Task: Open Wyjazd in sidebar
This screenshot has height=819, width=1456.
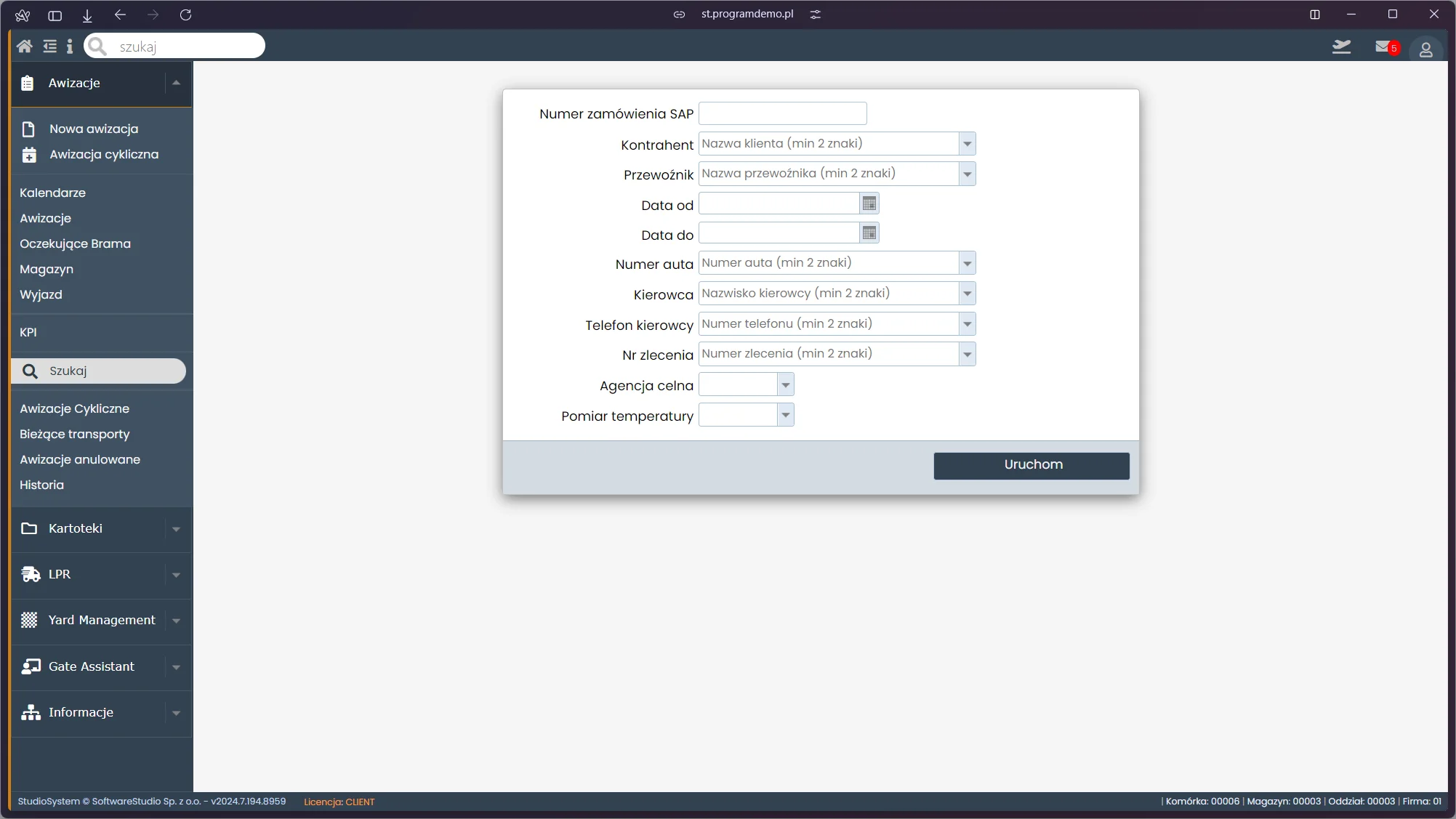Action: click(41, 294)
